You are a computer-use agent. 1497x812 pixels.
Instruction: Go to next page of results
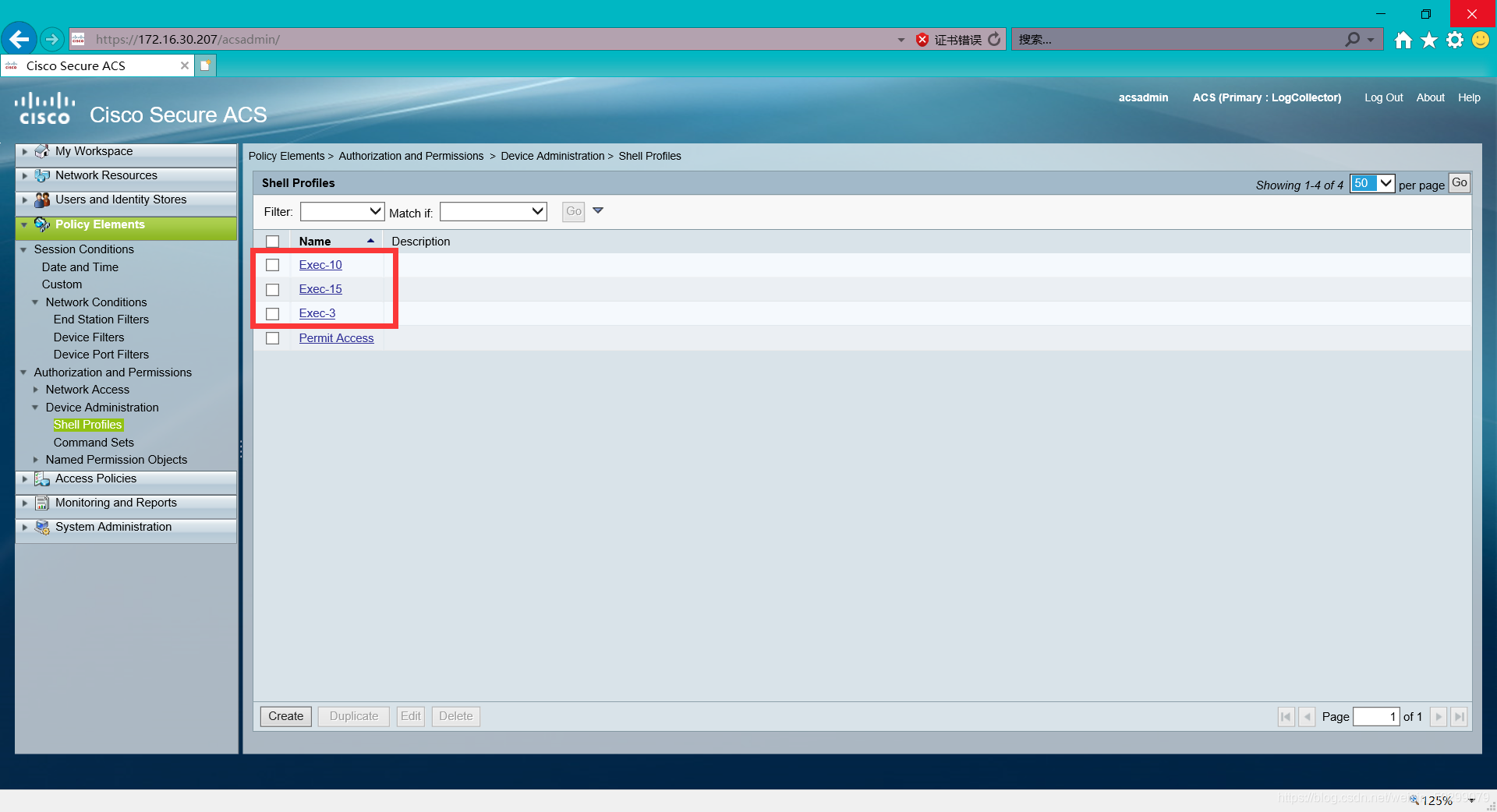point(1439,716)
